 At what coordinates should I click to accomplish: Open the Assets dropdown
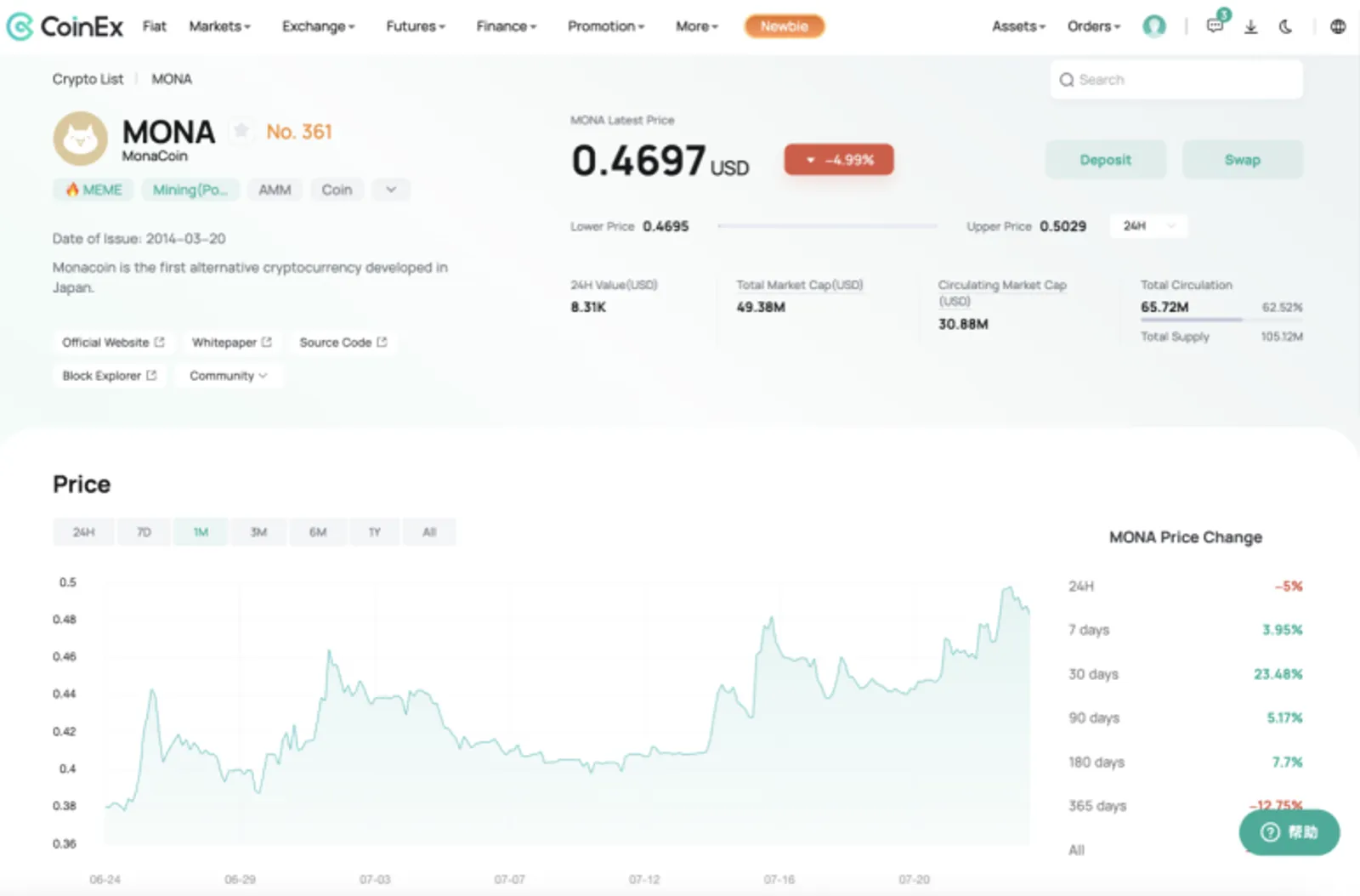point(1018,26)
